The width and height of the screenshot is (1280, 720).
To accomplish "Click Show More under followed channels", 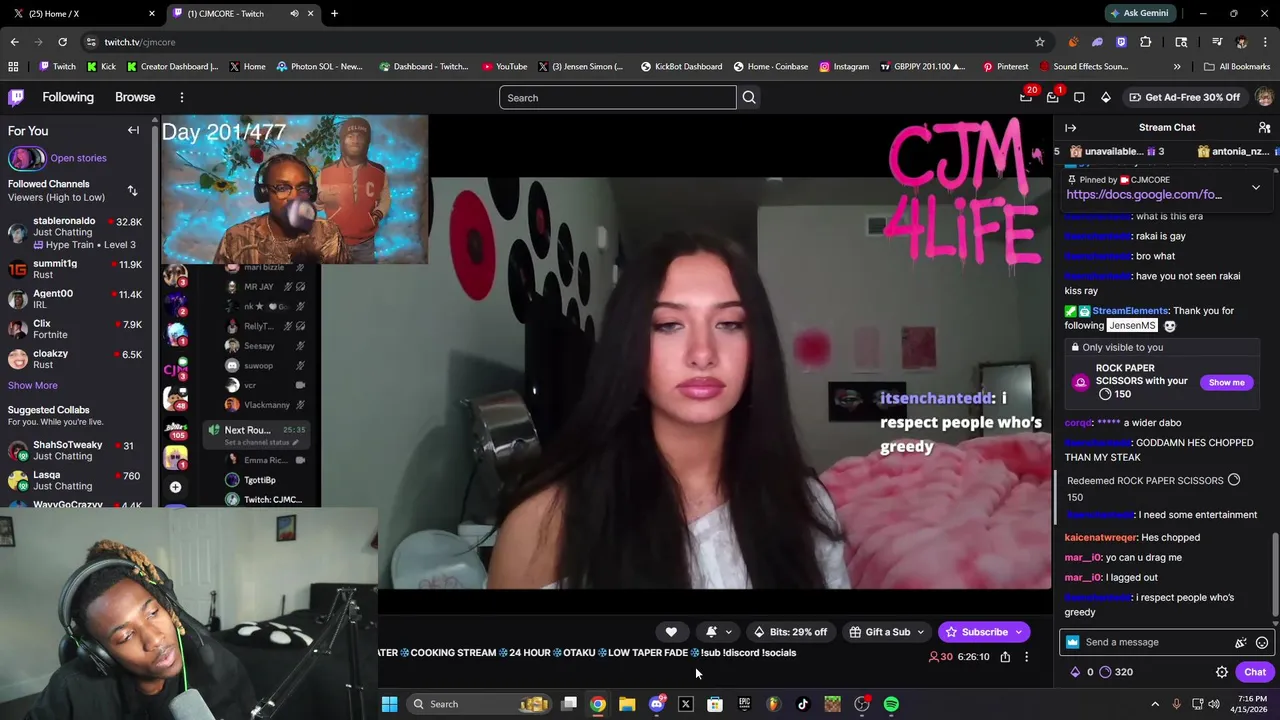I will 33,385.
